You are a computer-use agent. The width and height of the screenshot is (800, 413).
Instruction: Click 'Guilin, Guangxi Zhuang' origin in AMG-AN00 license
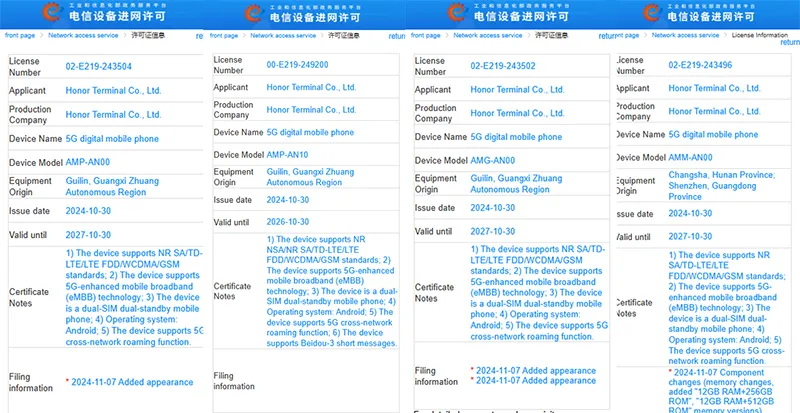[516, 179]
